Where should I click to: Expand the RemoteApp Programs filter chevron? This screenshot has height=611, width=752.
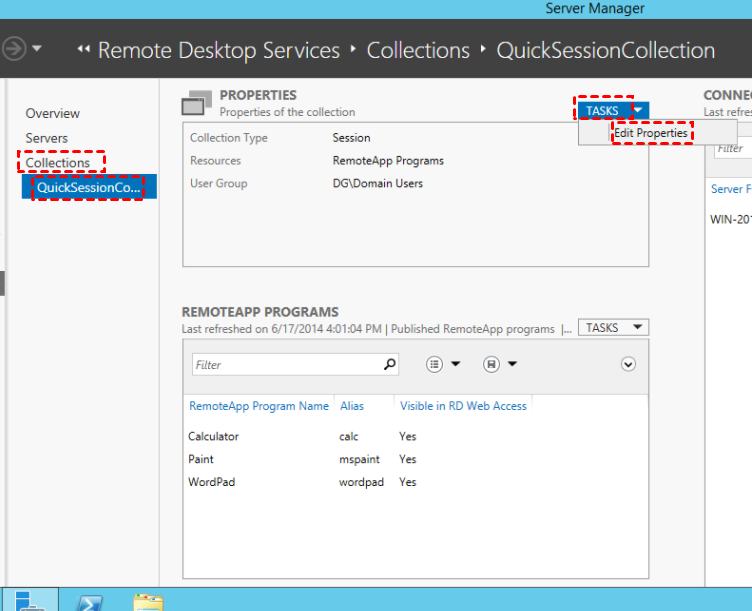click(628, 364)
